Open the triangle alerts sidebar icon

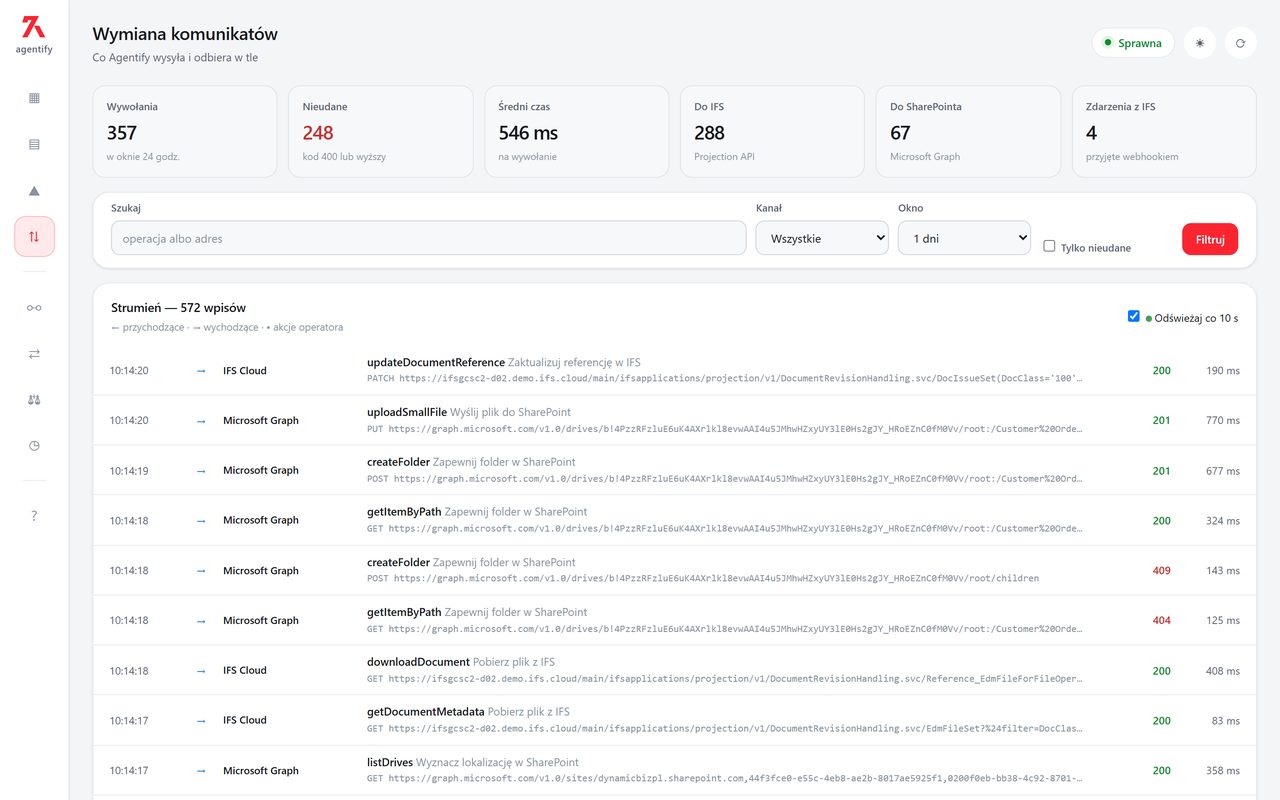tap(34, 190)
